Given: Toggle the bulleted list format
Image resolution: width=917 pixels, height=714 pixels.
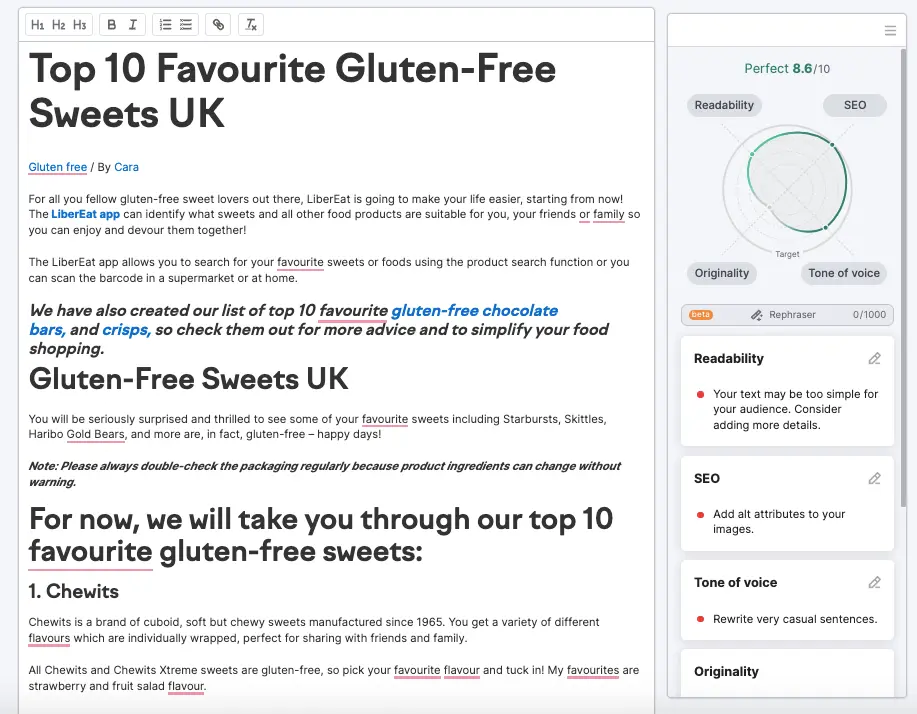Looking at the screenshot, I should point(186,25).
